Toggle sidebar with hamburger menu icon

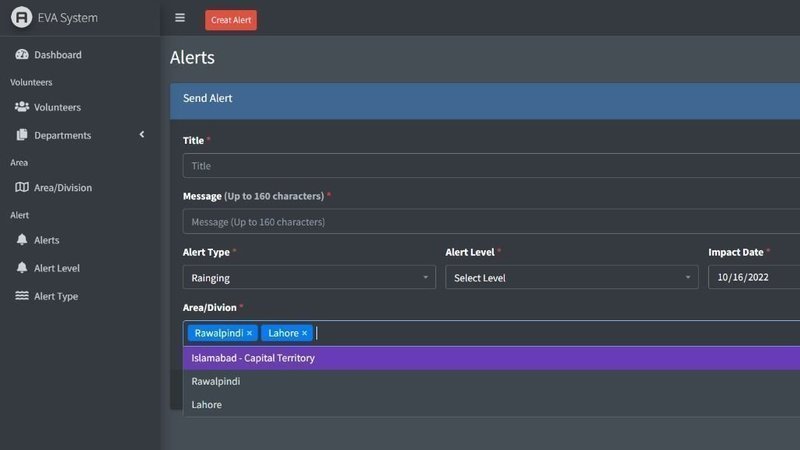coord(180,18)
